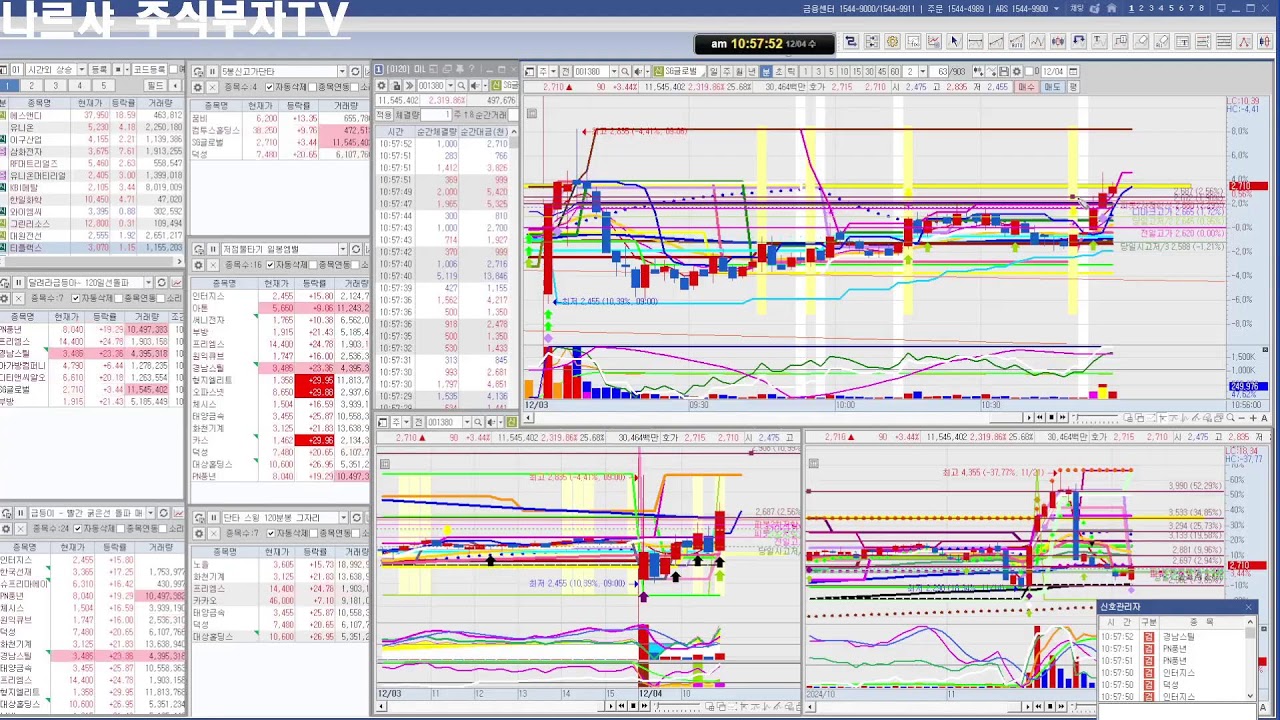Expand the 저점불타기 일봉염별 dropdown
Screen dimensions: 1280x720
coord(343,249)
